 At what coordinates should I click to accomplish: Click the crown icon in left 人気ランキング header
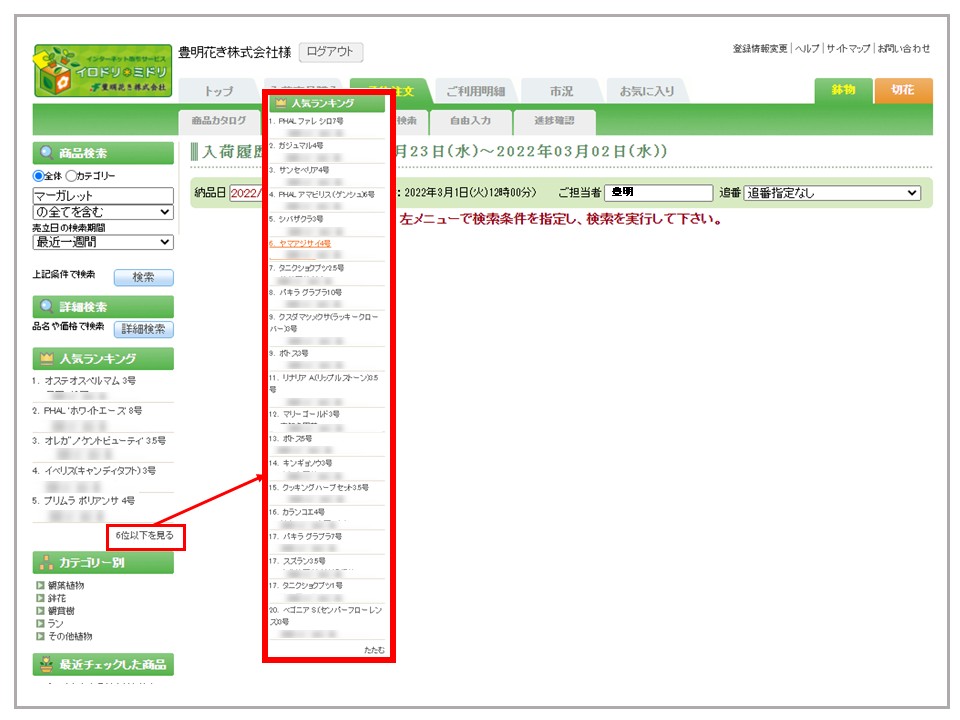coord(46,359)
